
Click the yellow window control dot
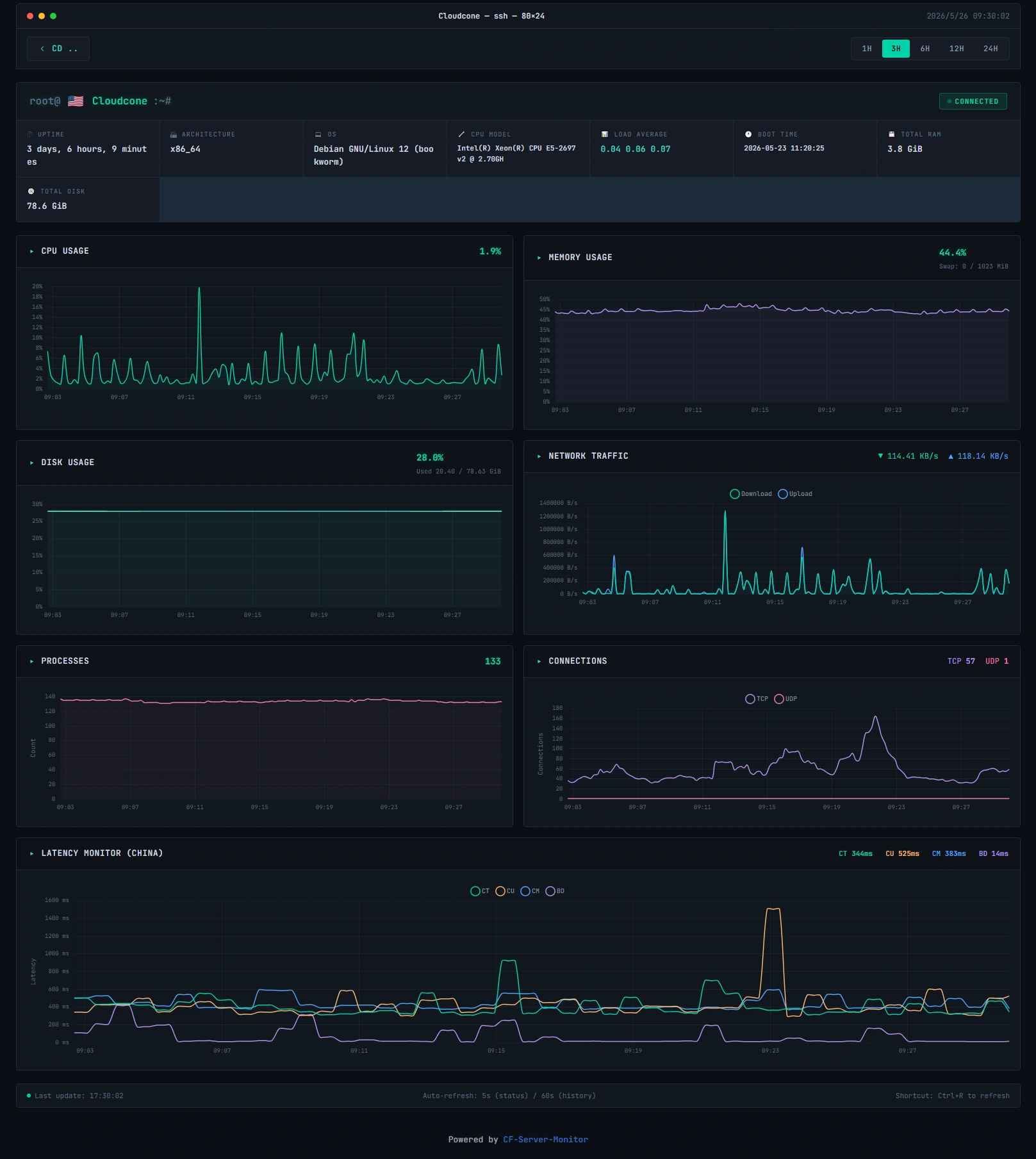(42, 16)
